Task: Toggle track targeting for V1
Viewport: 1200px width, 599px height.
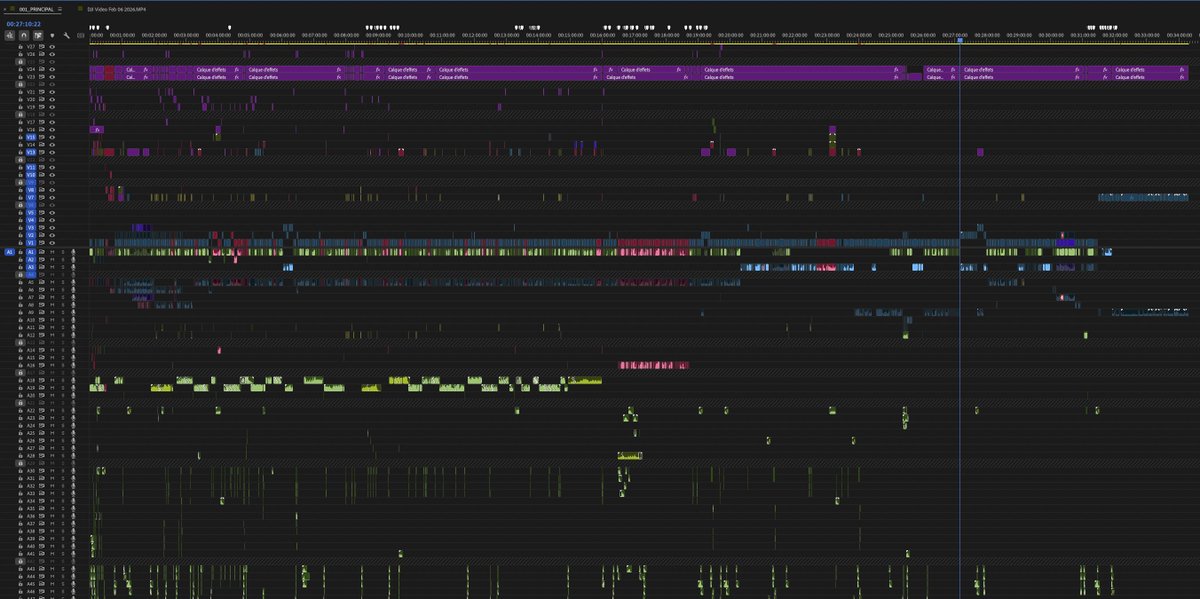Action: [31, 243]
